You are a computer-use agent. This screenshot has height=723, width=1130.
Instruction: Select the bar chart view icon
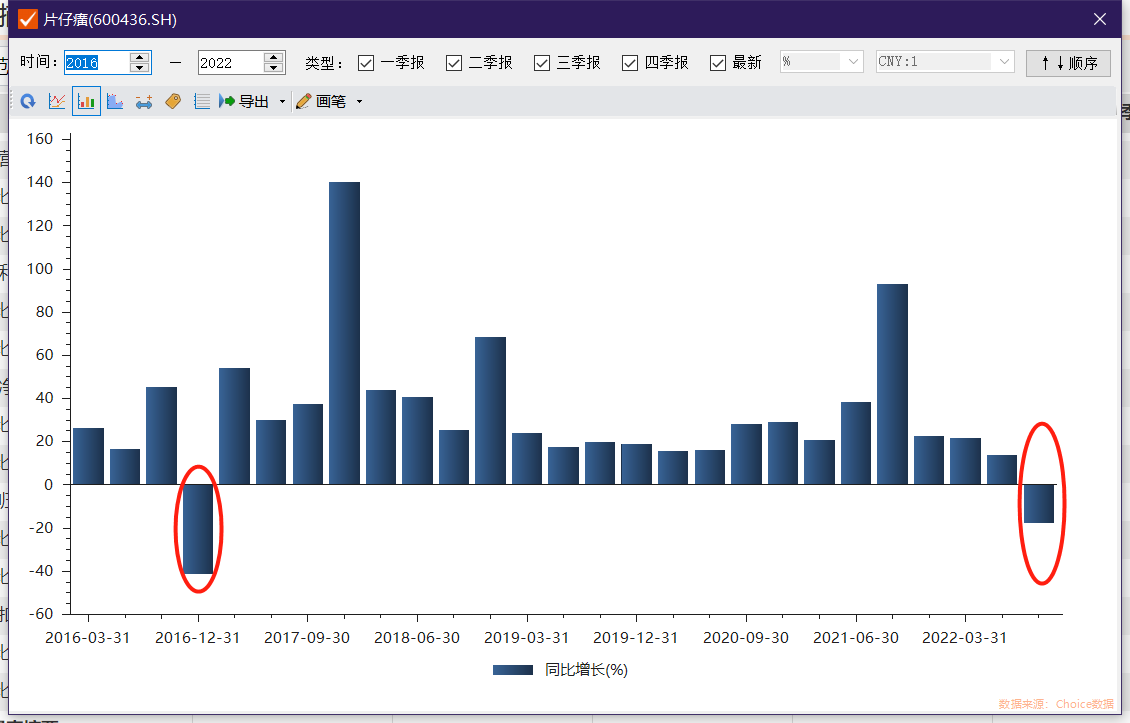coord(86,102)
